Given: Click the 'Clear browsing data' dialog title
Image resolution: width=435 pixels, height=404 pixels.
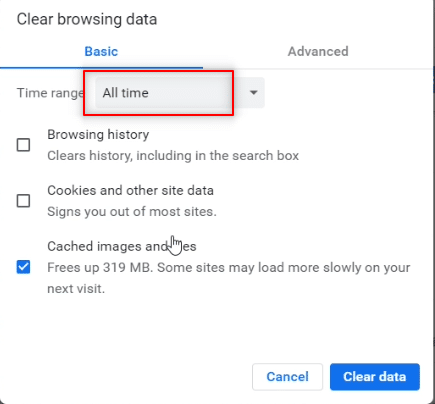Looking at the screenshot, I should (x=87, y=19).
